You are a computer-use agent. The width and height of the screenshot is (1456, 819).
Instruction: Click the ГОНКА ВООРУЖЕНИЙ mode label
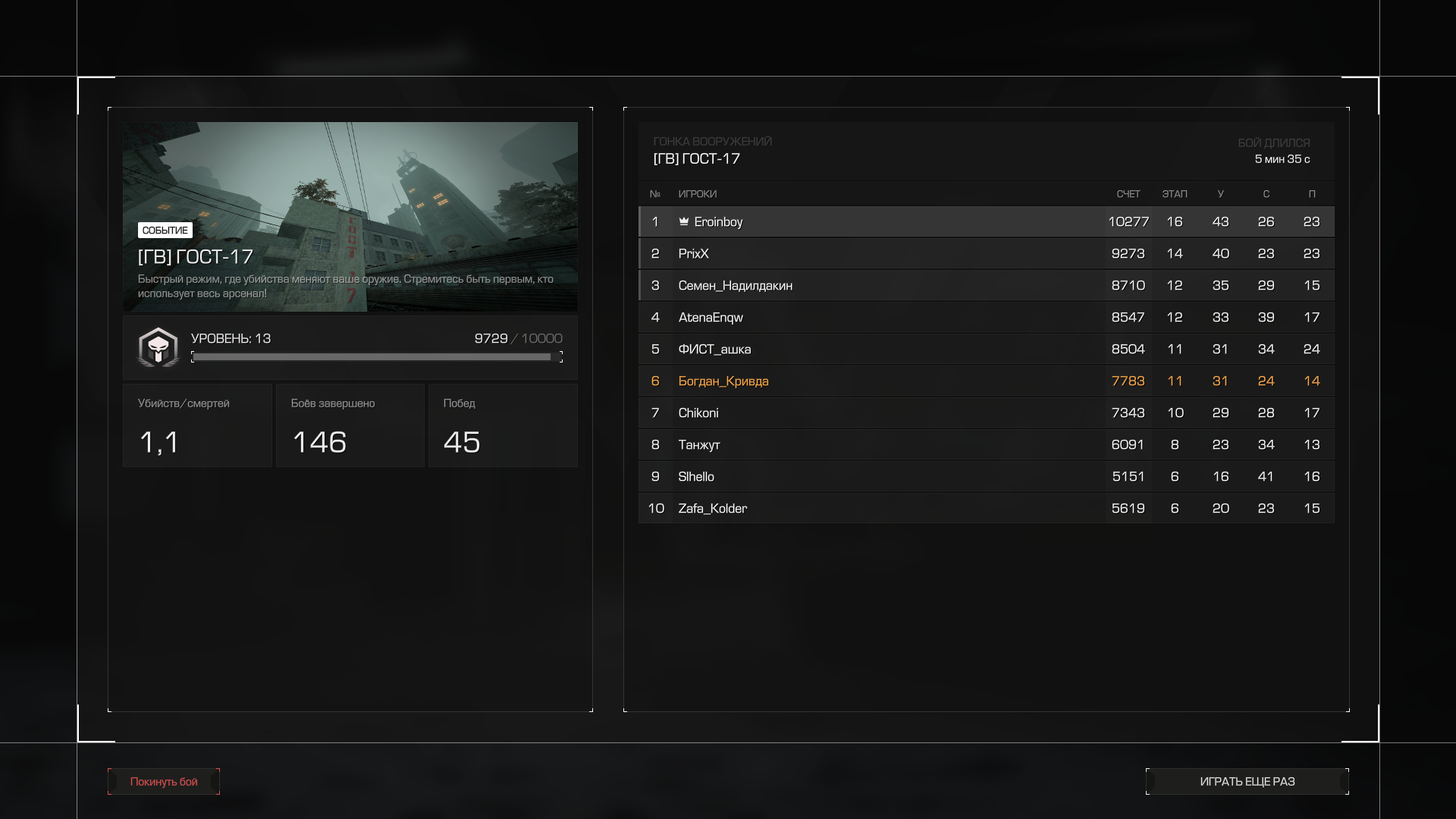[x=713, y=142]
